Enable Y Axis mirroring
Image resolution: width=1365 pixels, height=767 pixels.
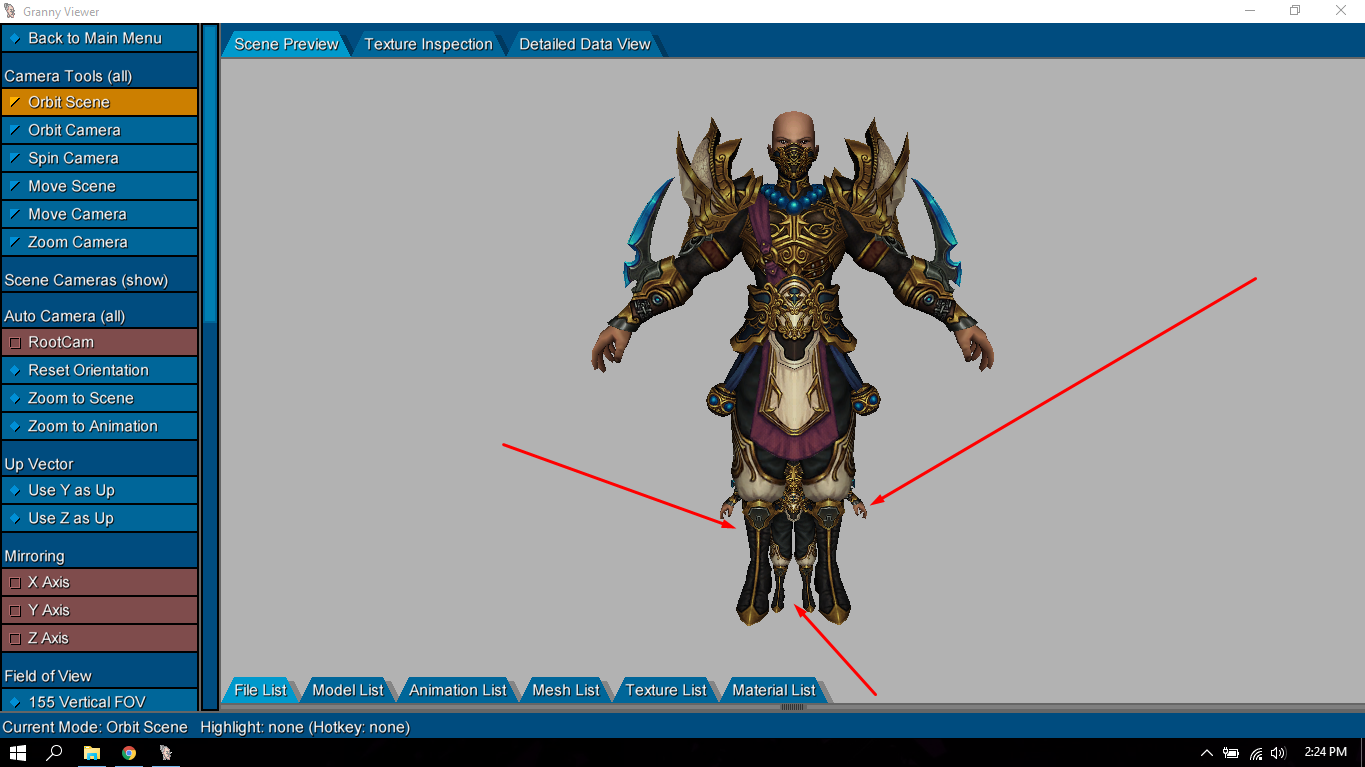click(x=99, y=610)
